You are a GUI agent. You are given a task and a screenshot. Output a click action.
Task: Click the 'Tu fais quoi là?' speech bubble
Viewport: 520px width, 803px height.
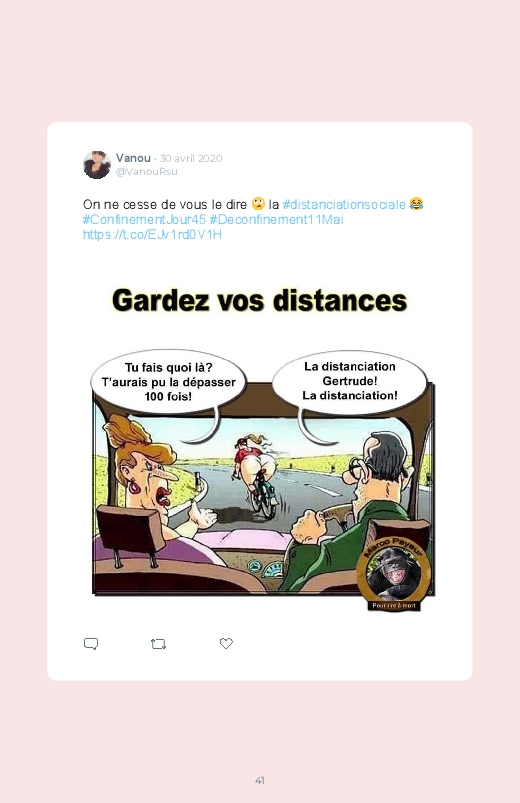tap(169, 382)
